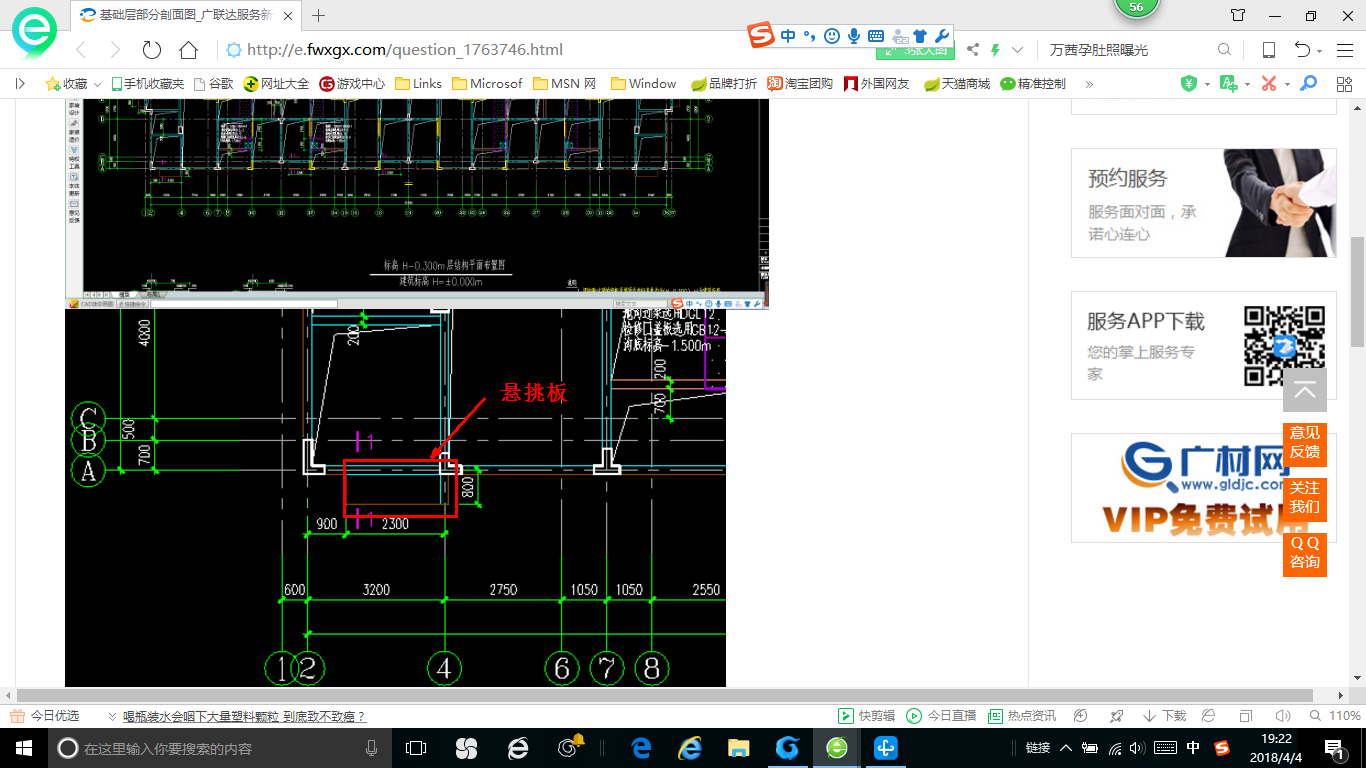The image size is (1366, 768).
Task: Open a new tab with plus button
Action: click(319, 15)
